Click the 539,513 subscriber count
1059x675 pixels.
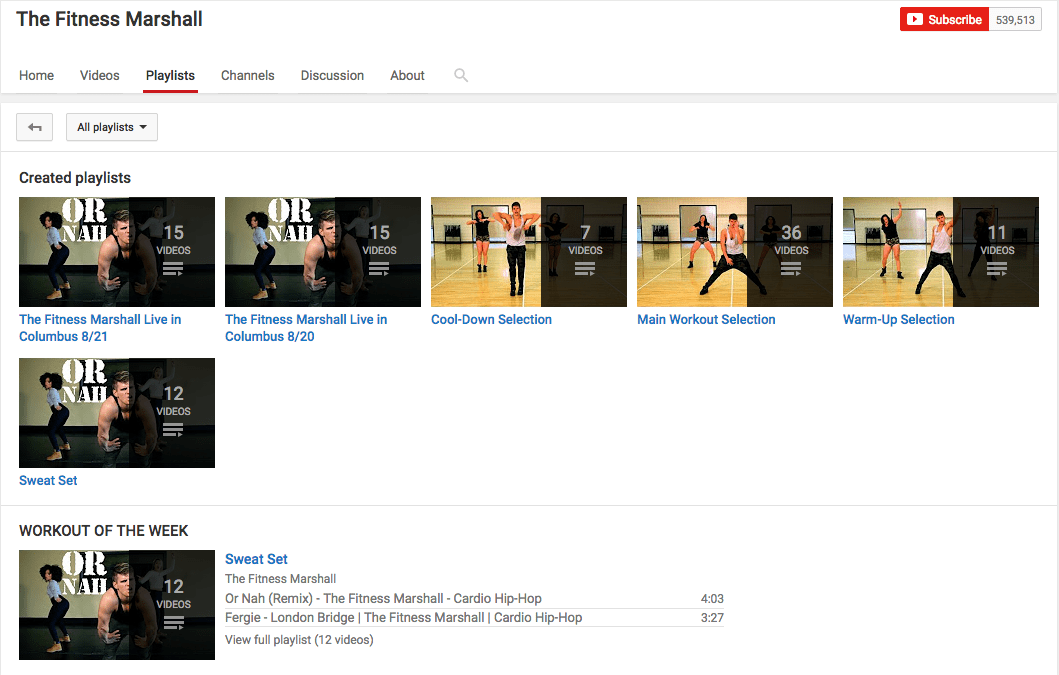pos(1015,20)
